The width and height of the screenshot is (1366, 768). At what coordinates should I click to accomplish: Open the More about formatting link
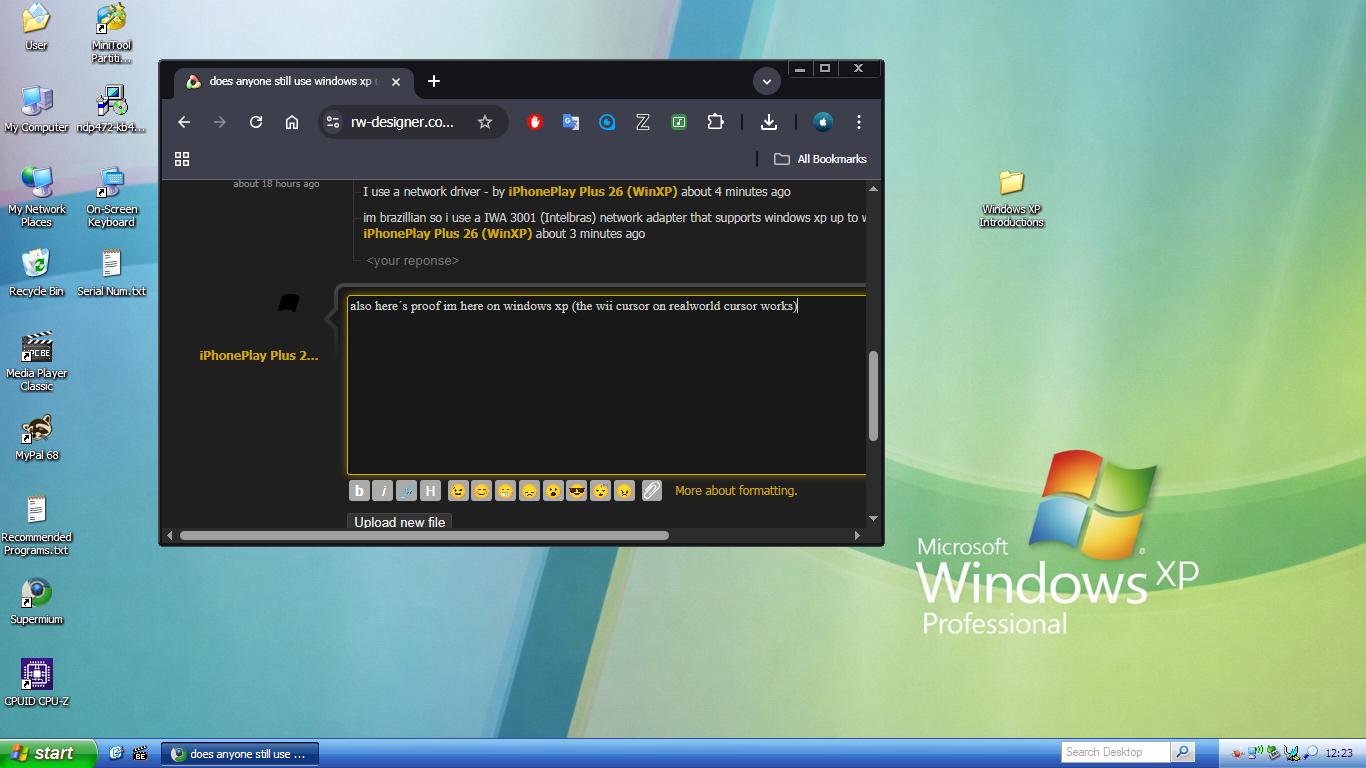pos(736,491)
